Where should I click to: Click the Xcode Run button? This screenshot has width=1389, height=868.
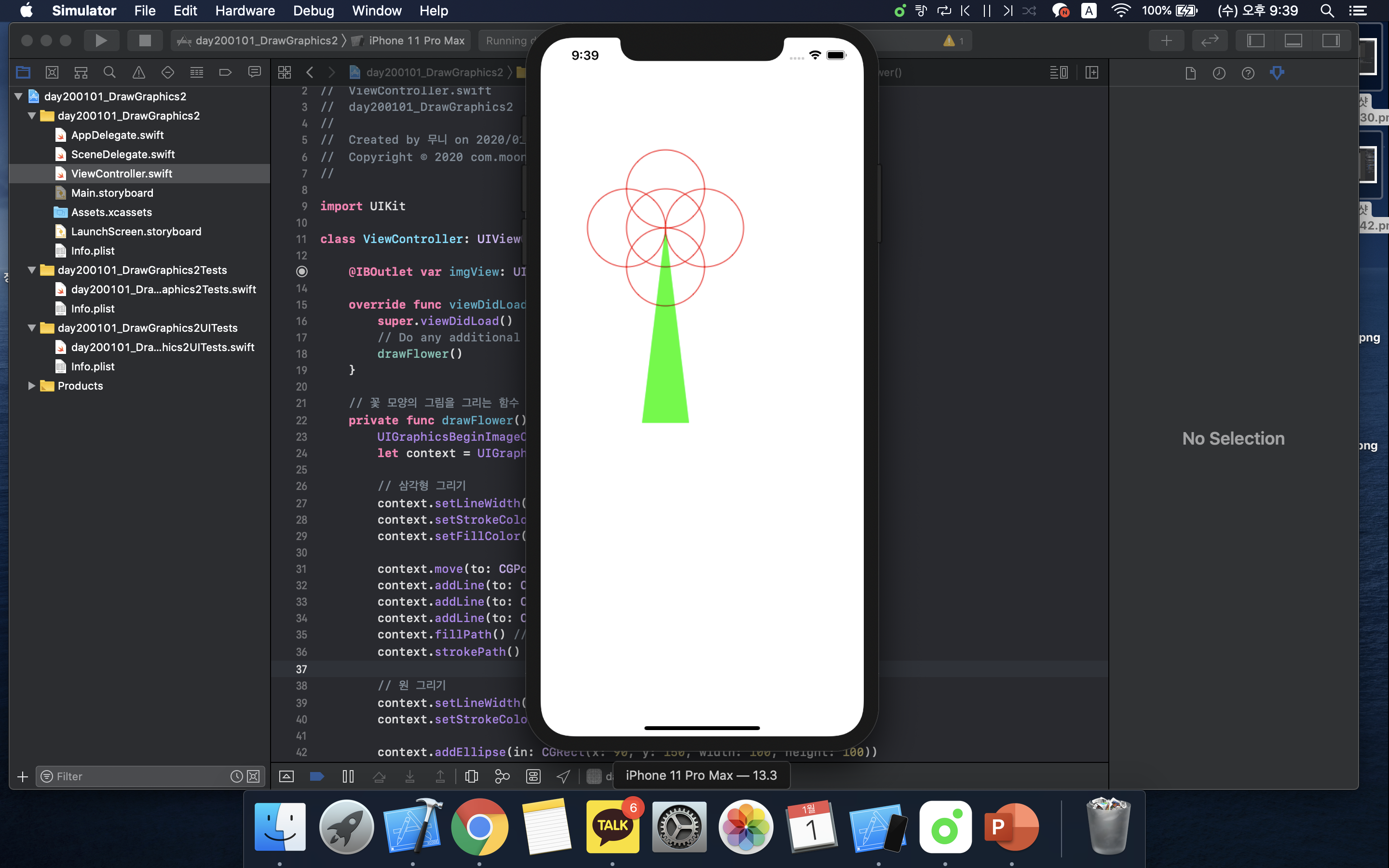pos(101,40)
